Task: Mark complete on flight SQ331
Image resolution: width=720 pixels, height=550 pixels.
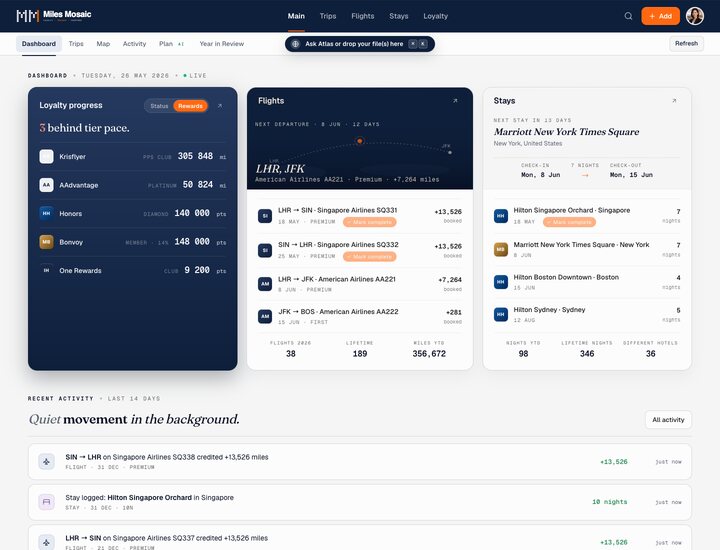Action: point(370,222)
